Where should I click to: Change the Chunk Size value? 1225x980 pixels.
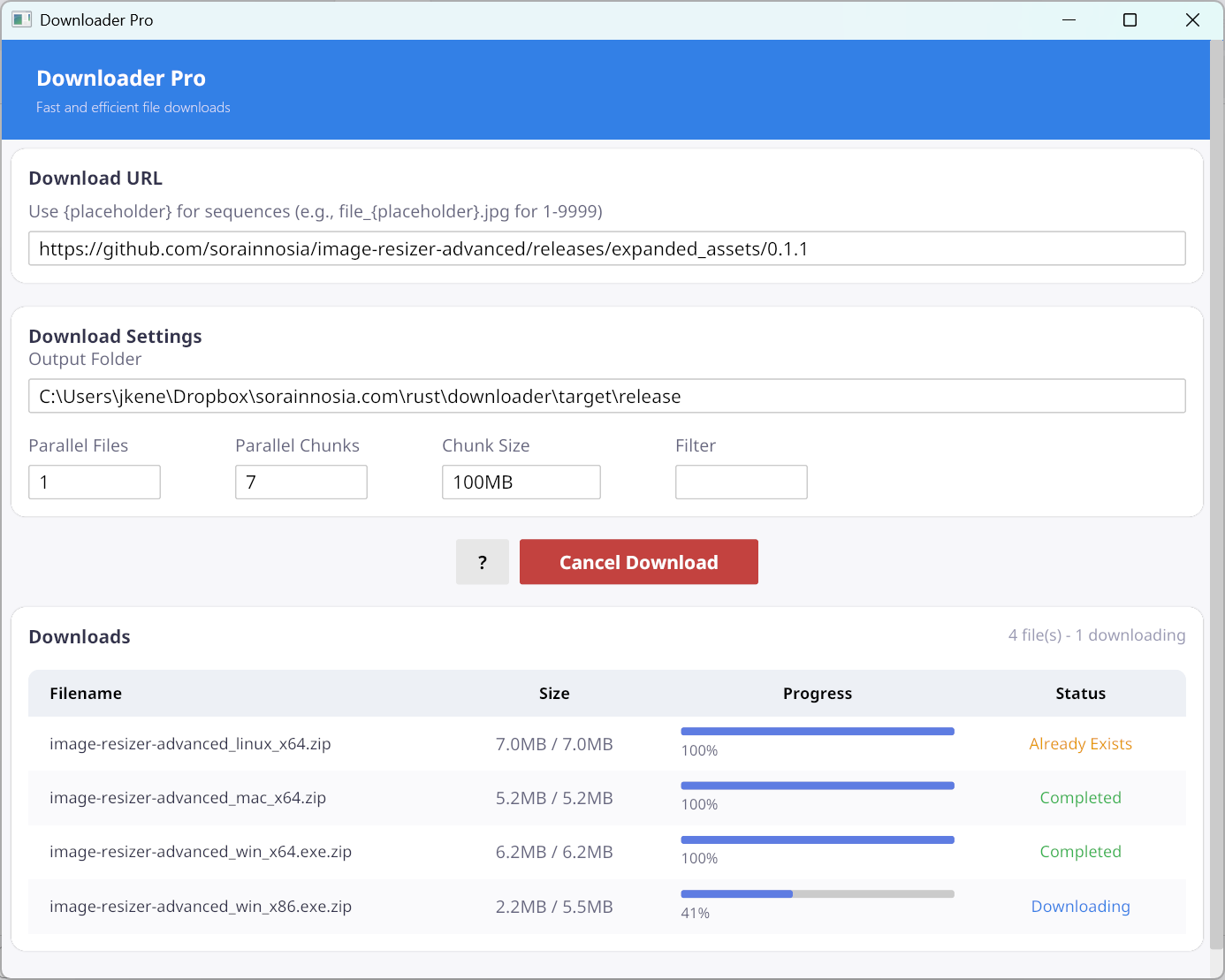pyautogui.click(x=521, y=482)
